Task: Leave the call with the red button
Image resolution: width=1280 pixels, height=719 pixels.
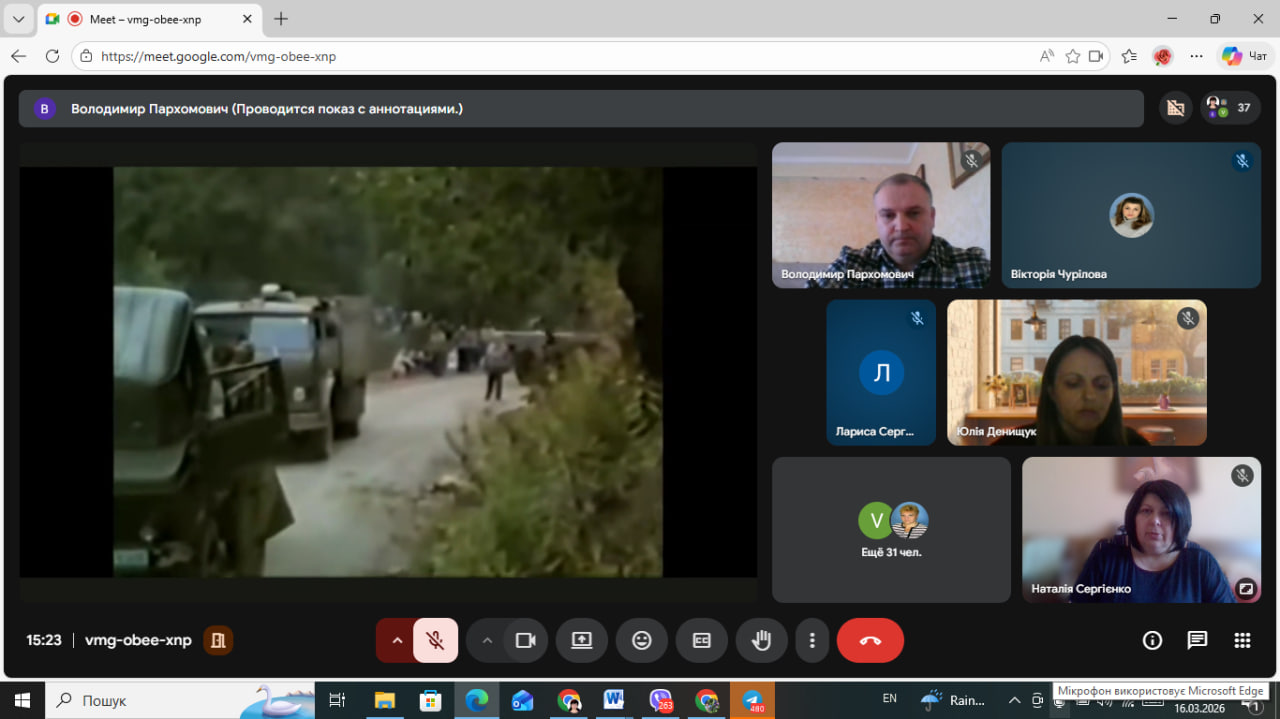Action: 870,641
